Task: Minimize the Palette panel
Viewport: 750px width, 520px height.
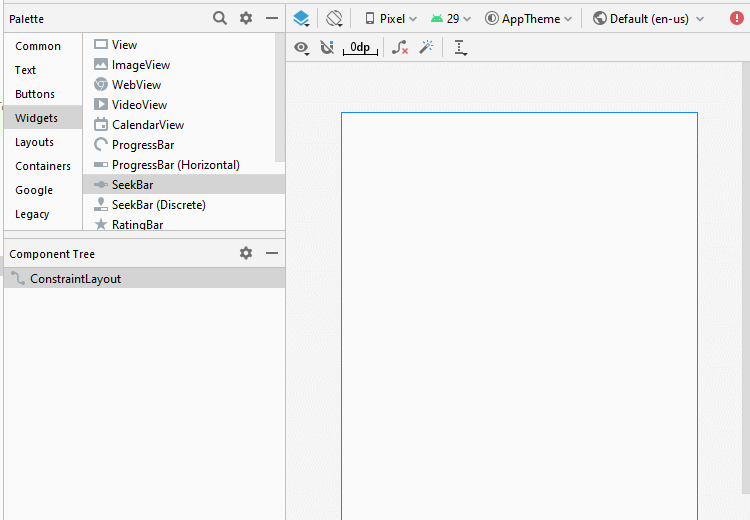Action: pyautogui.click(x=272, y=18)
